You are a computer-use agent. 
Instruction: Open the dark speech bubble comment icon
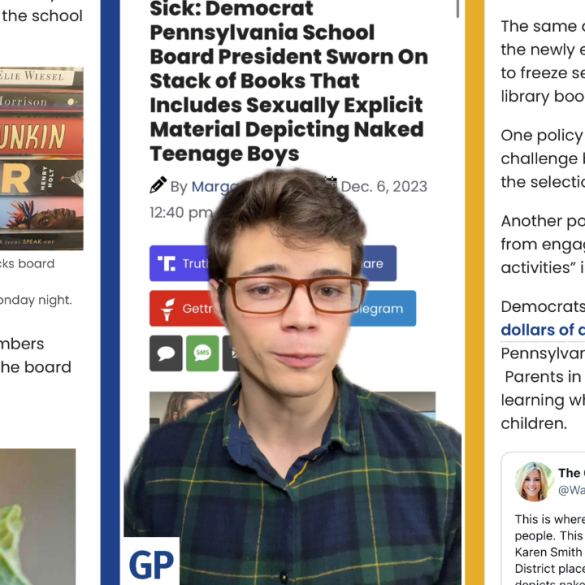[166, 353]
